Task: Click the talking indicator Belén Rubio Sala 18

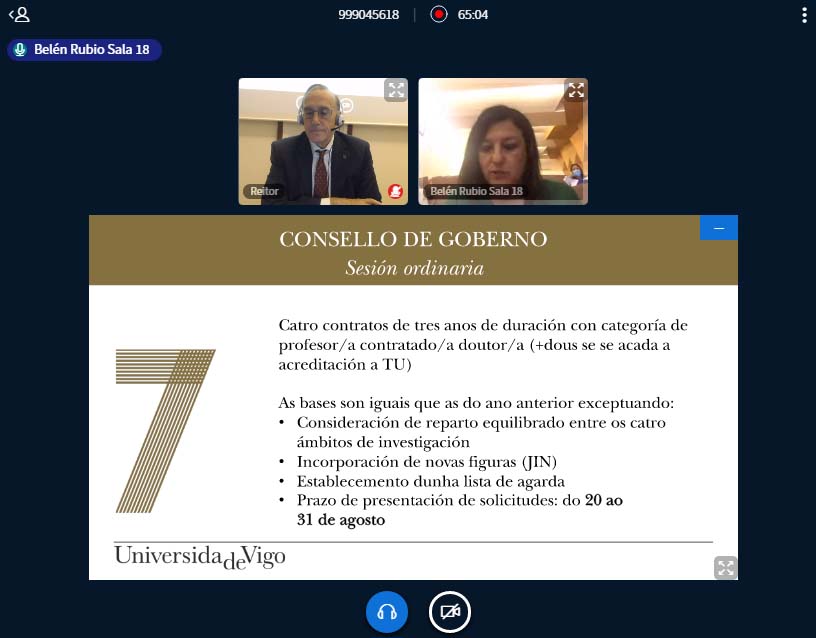Action: [x=84, y=49]
